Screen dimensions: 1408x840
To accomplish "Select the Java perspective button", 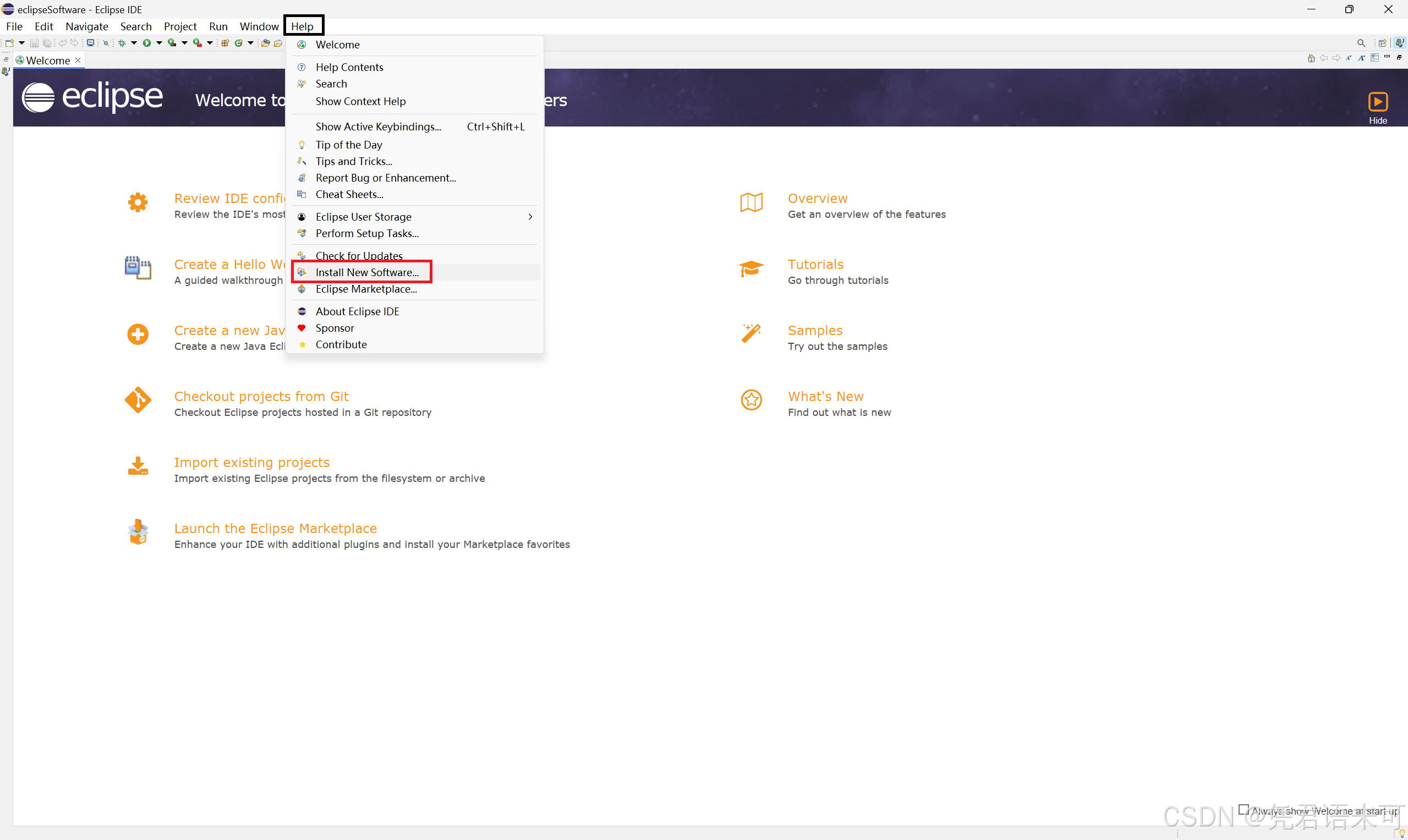I will pos(1400,43).
